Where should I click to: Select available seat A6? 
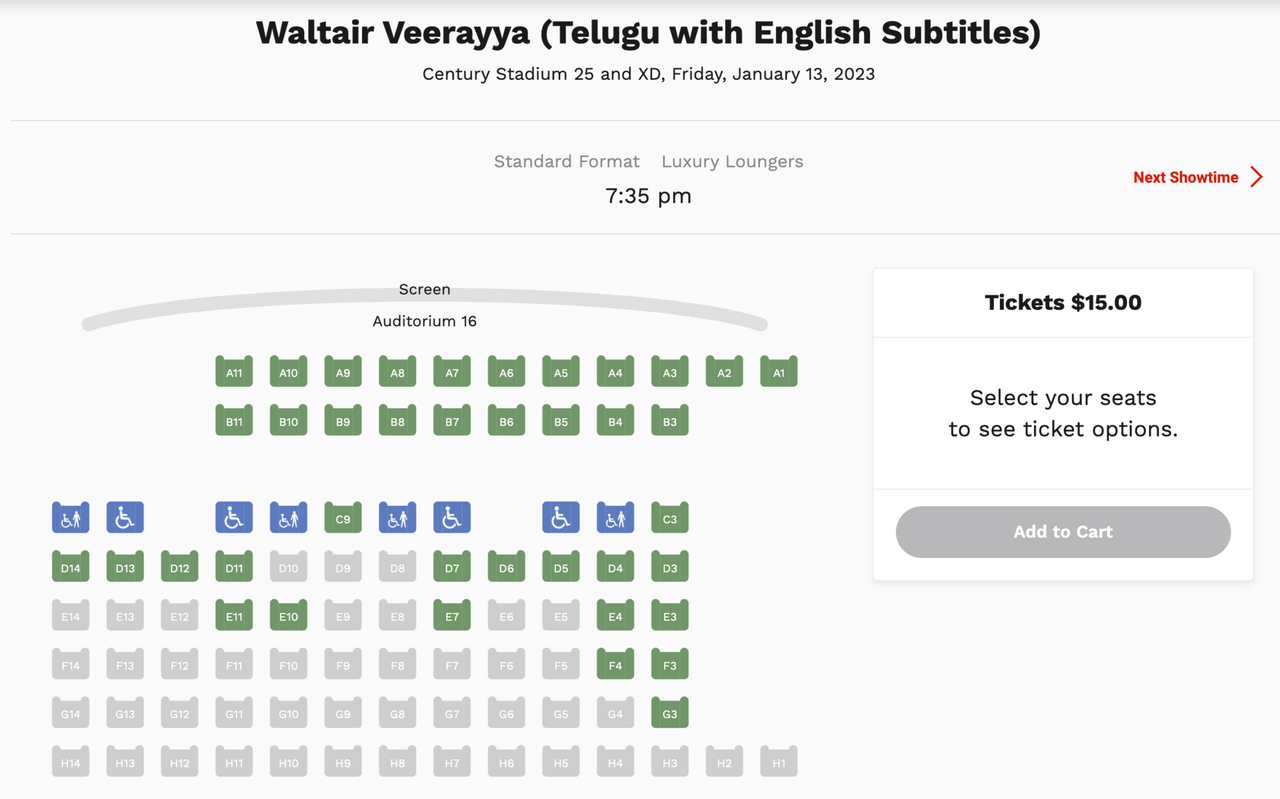click(x=506, y=372)
